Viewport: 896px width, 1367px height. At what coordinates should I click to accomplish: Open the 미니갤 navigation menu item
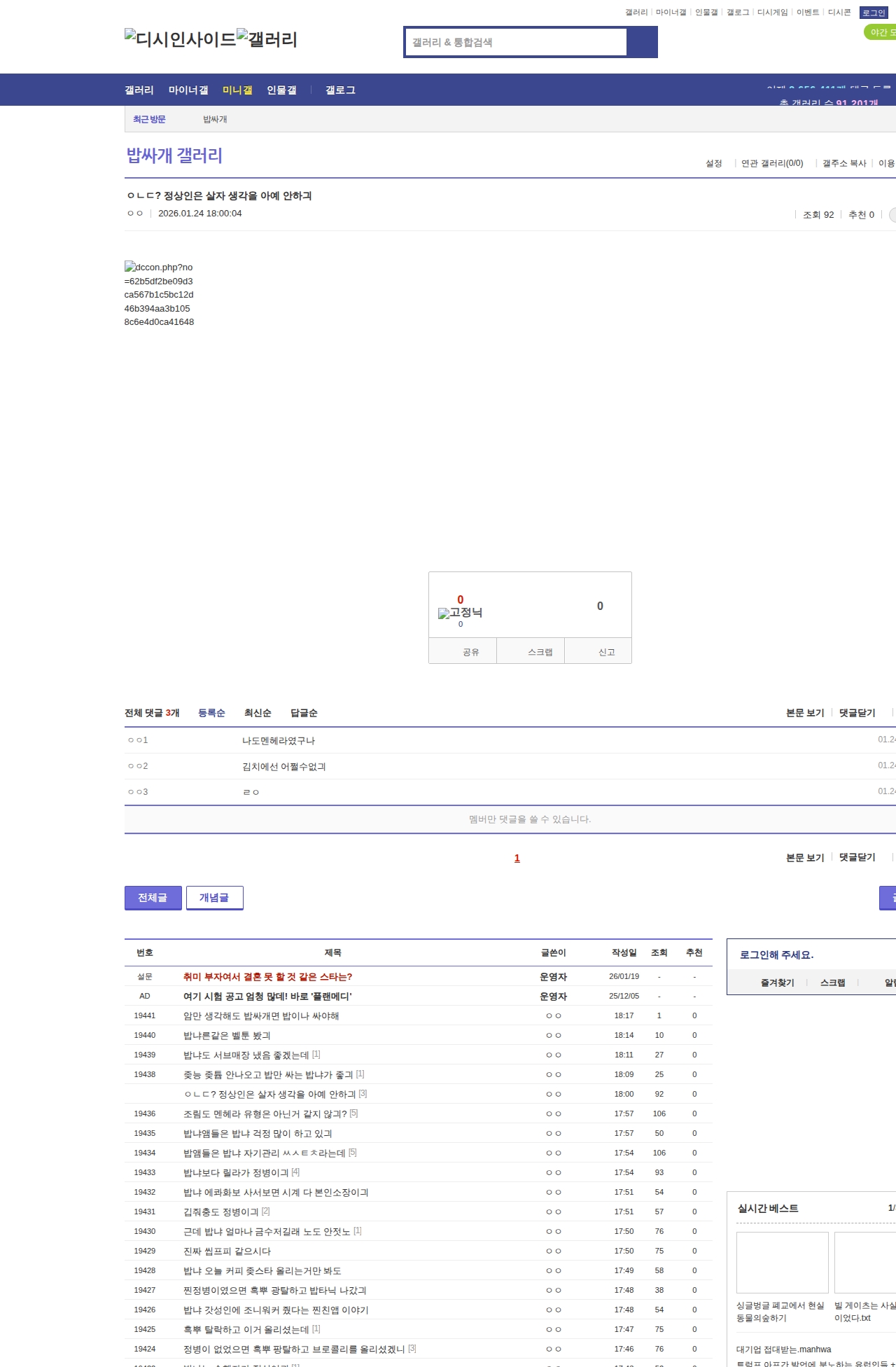pos(237,90)
